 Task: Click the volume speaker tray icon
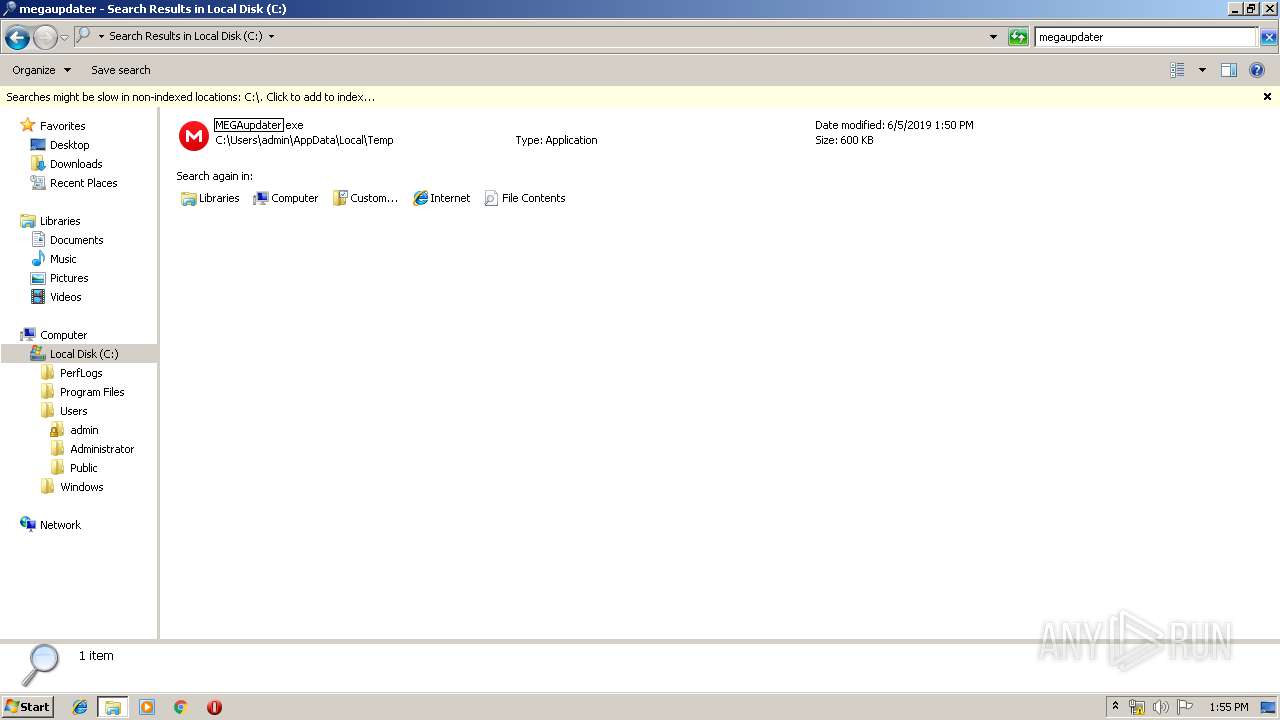[x=1160, y=707]
